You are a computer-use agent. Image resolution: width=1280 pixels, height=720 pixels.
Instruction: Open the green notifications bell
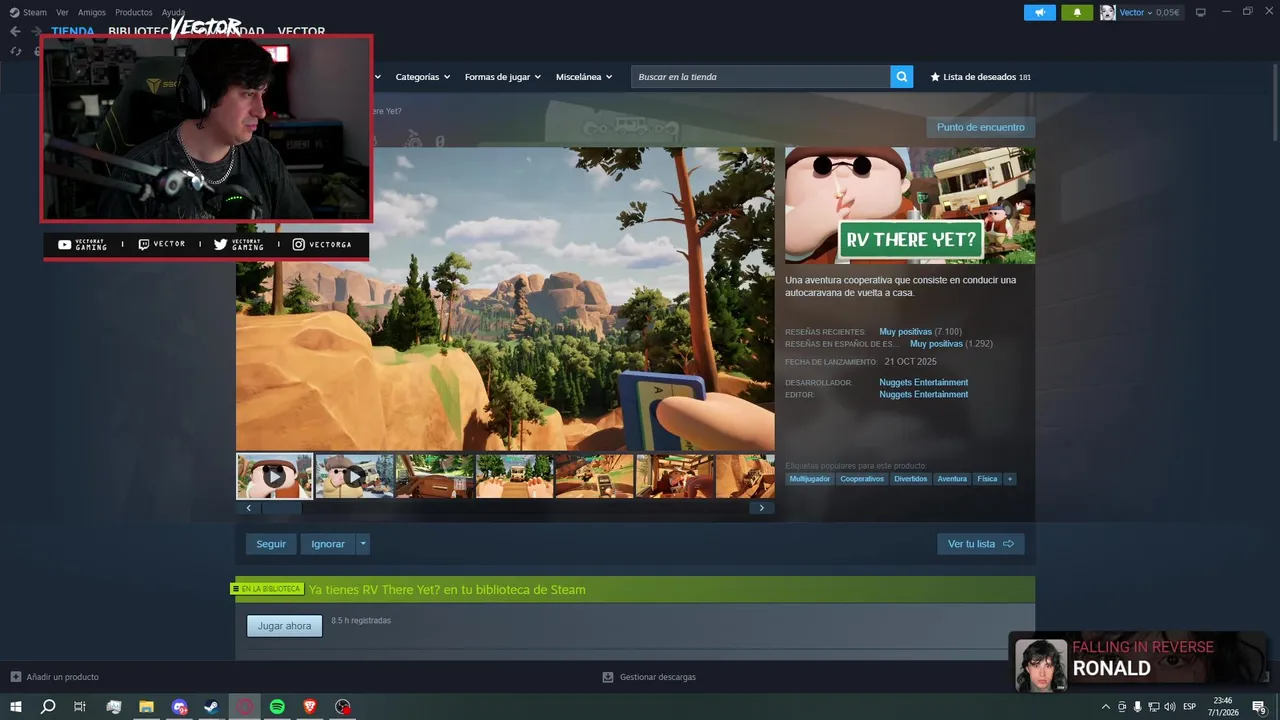[1077, 13]
